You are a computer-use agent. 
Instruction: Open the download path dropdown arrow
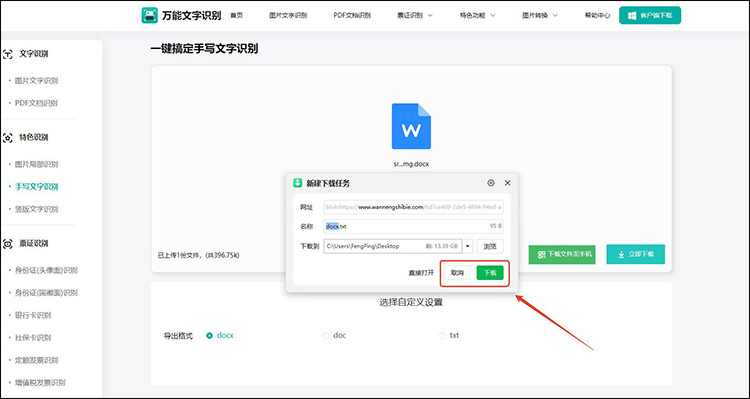[x=468, y=246]
